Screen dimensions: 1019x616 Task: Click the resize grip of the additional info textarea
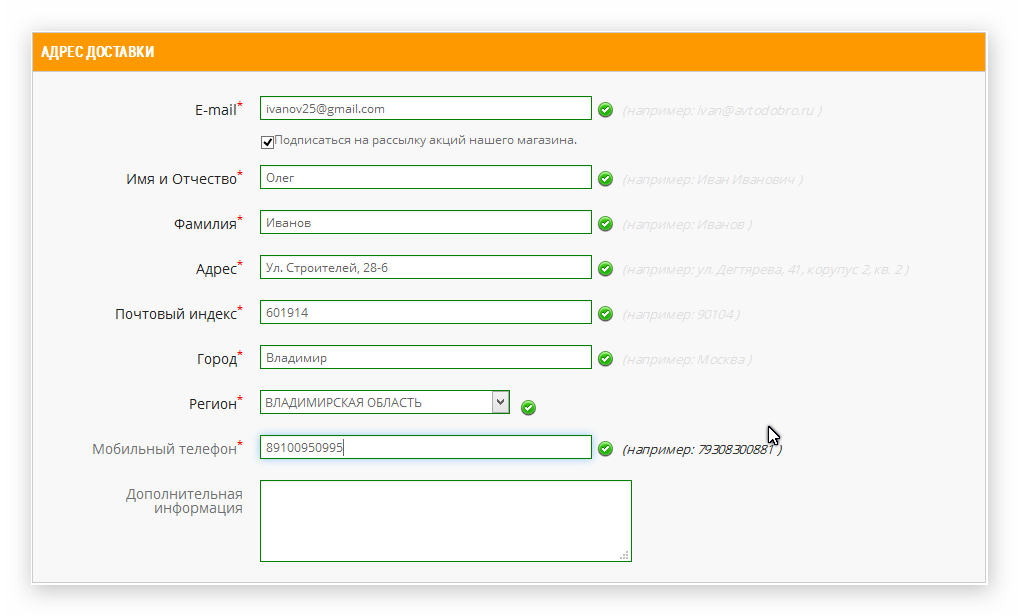click(x=625, y=556)
